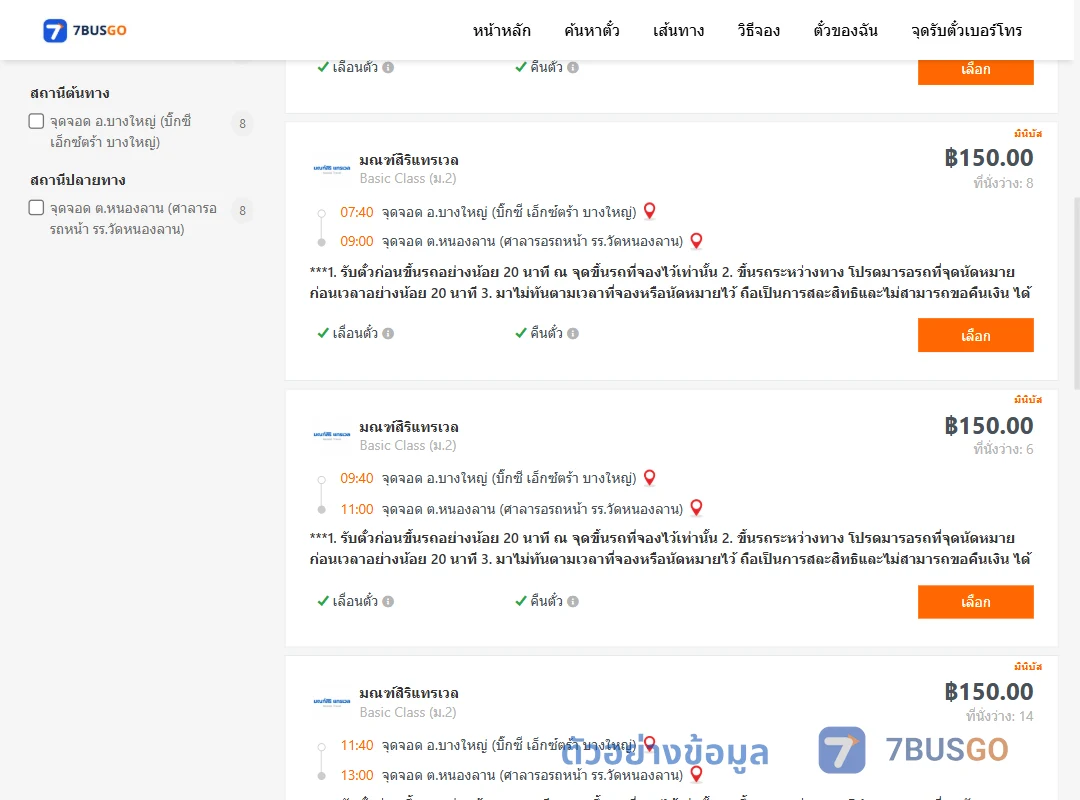Image resolution: width=1080 pixels, height=800 pixels.
Task: Open ตั๋วของฉัน in the top menu
Action: (845, 30)
